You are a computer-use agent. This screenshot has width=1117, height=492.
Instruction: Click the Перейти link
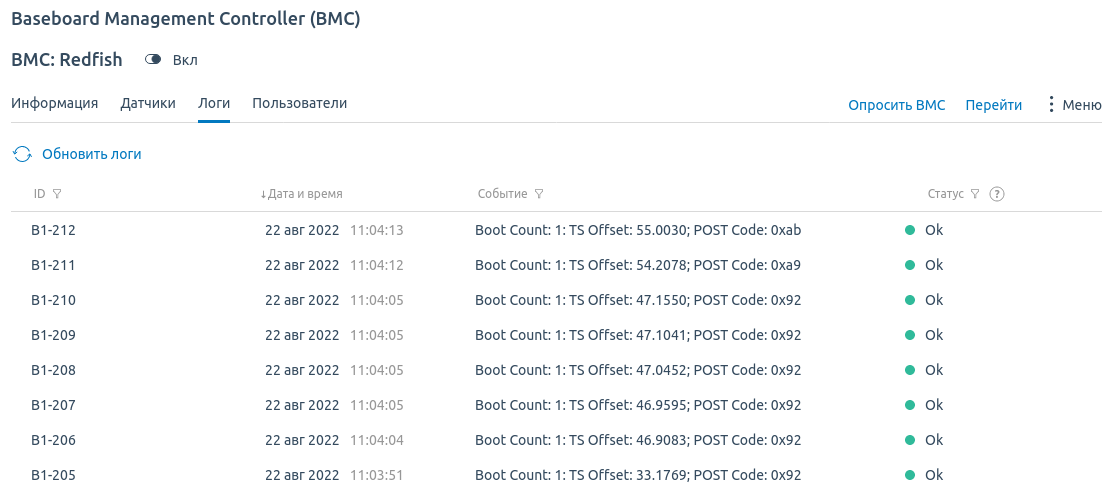pyautogui.click(x=994, y=105)
